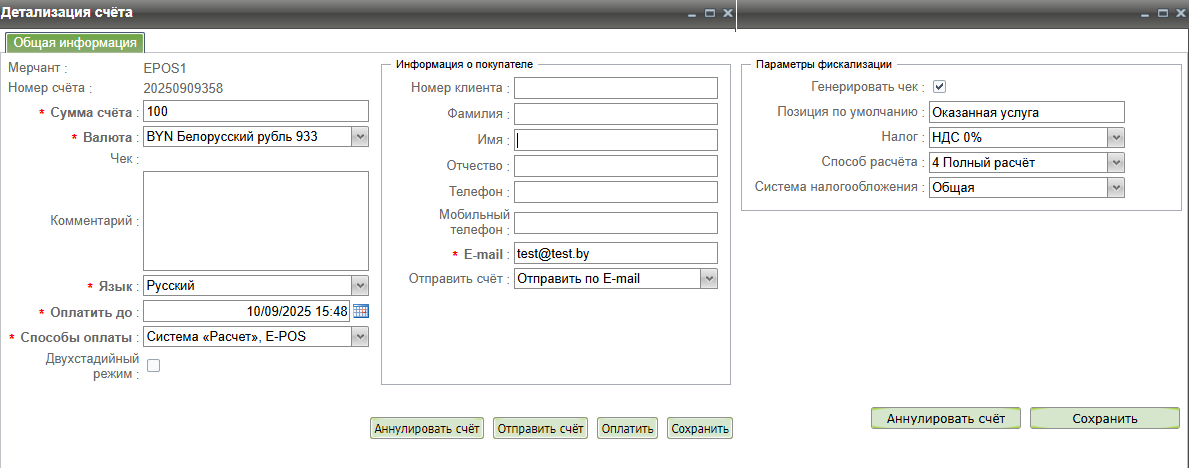This screenshot has width=1190, height=468.
Task: Click into the Сумма счёта field
Action: pyautogui.click(x=256, y=110)
